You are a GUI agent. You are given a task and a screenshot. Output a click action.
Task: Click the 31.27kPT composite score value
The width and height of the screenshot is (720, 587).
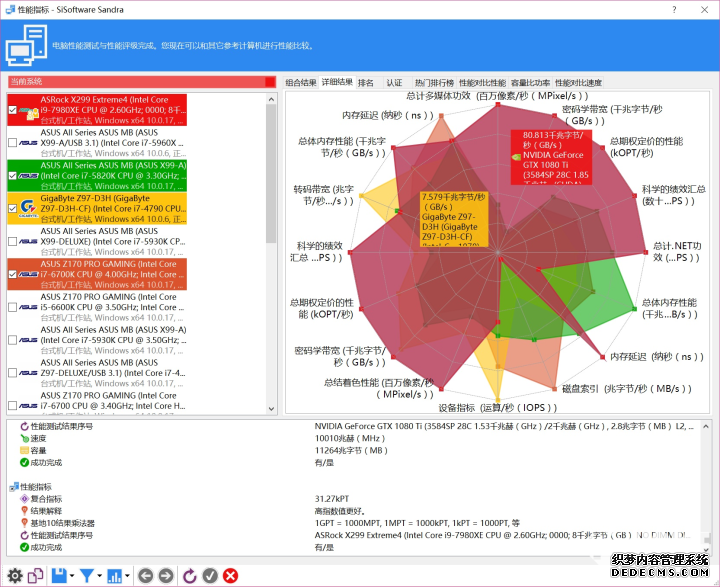click(332, 499)
